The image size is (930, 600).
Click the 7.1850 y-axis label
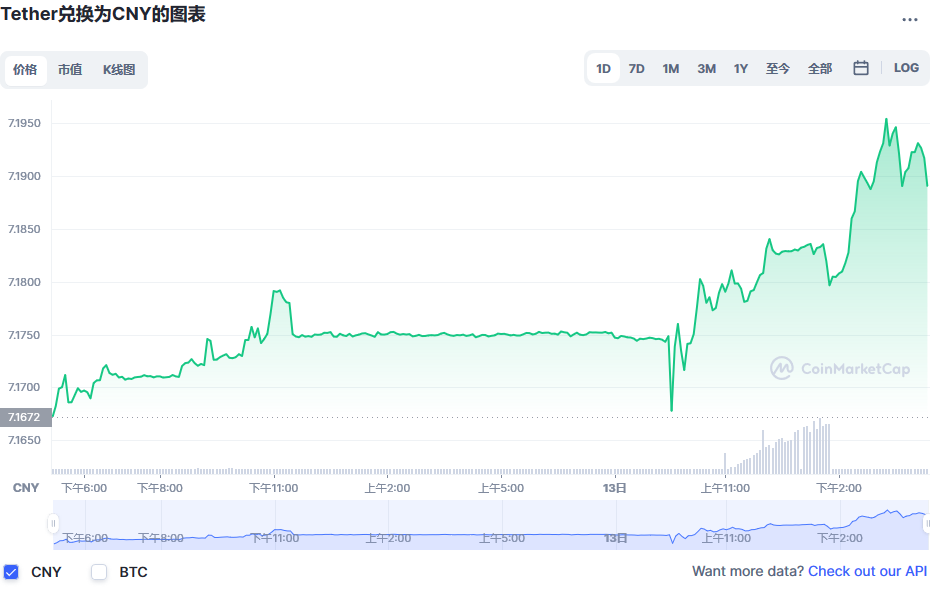coord(24,229)
